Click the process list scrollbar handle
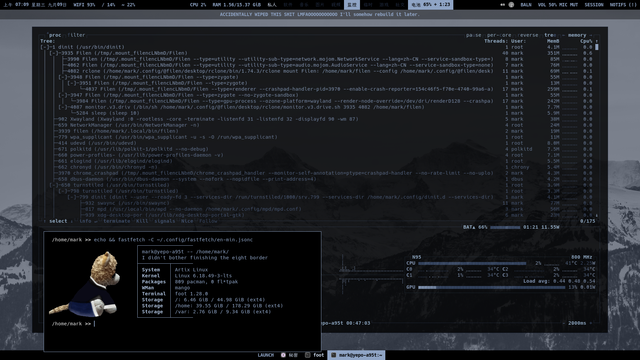640x360 pixels. coord(597,47)
